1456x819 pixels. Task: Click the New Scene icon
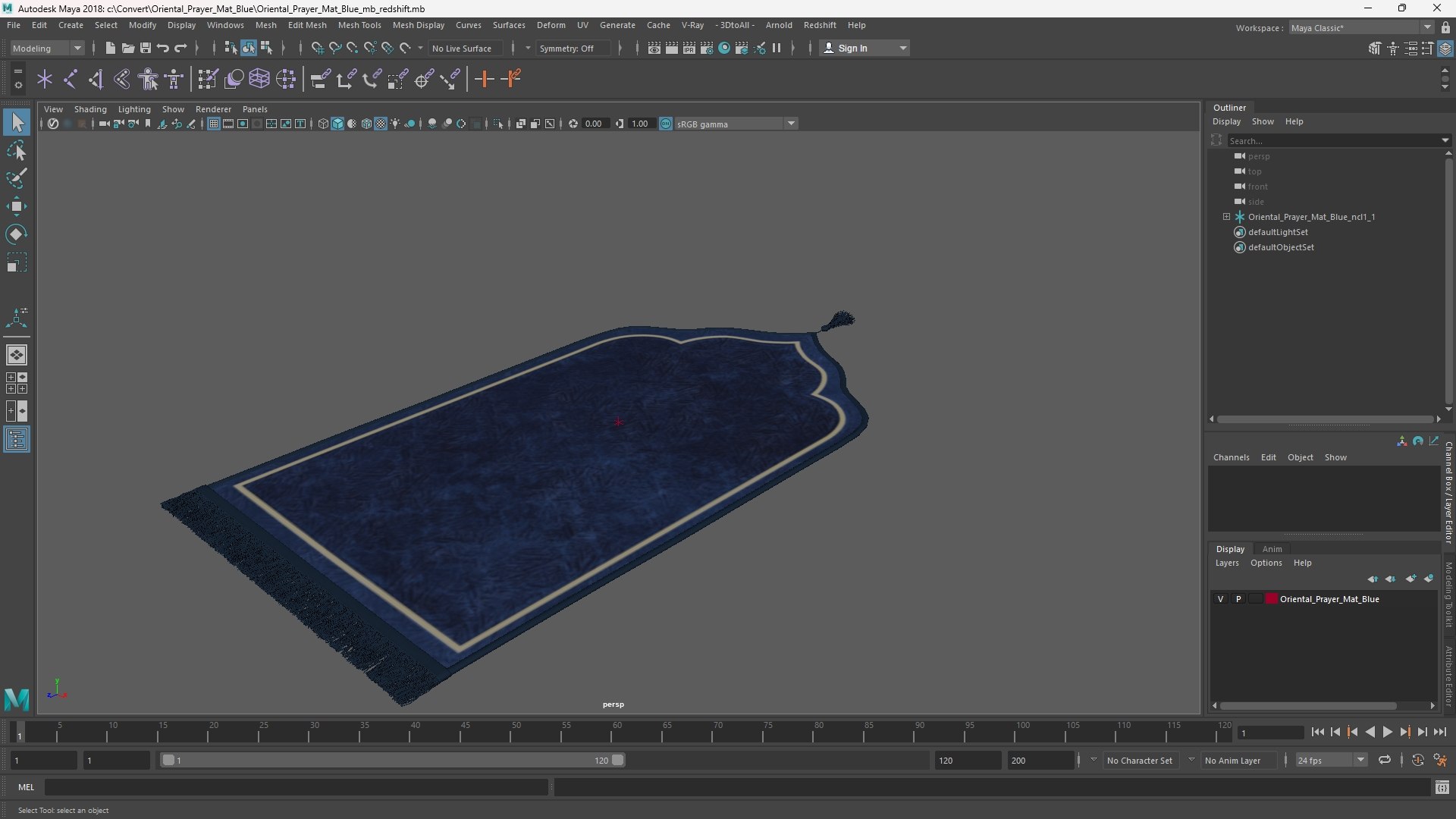pos(110,48)
